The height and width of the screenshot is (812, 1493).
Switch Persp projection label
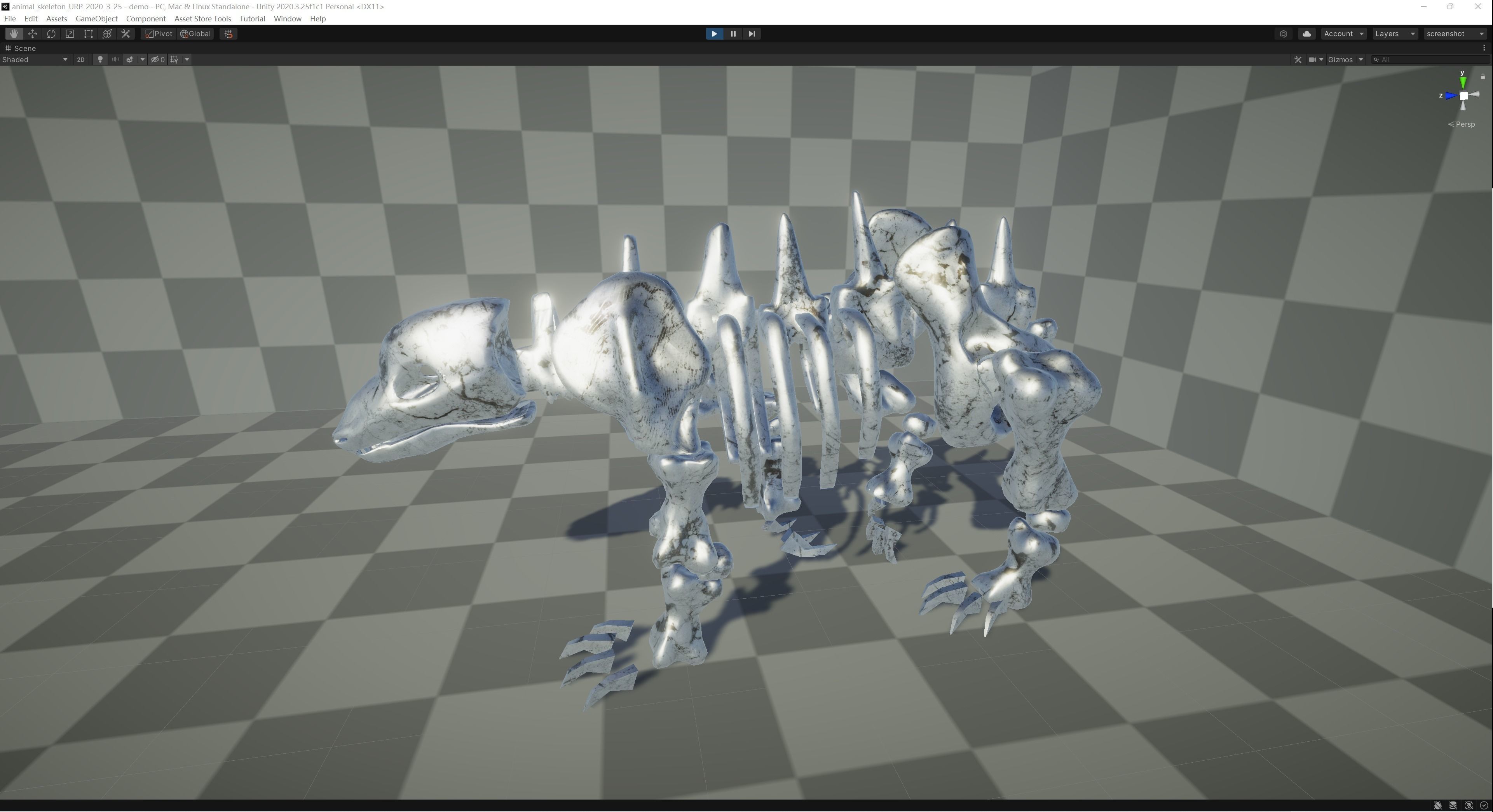click(1461, 124)
